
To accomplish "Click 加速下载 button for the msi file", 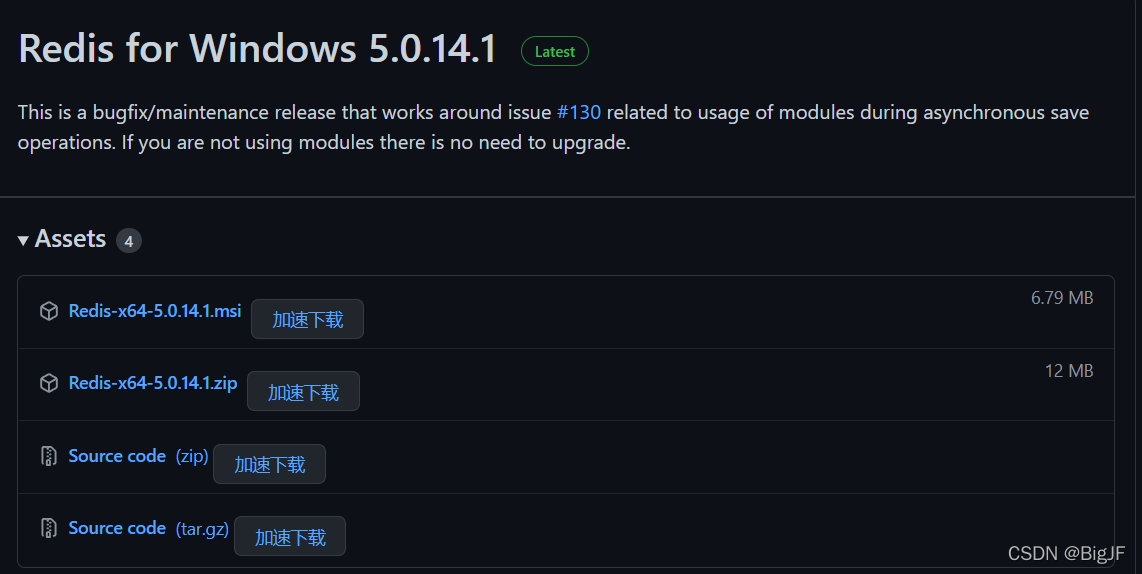I will click(307, 319).
